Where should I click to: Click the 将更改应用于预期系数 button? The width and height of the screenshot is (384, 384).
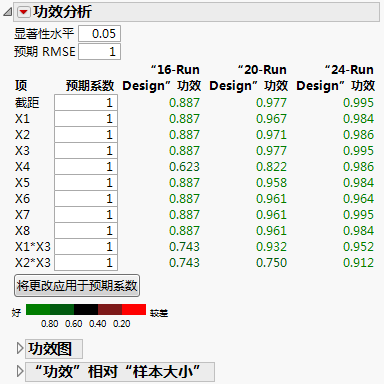coord(77,286)
